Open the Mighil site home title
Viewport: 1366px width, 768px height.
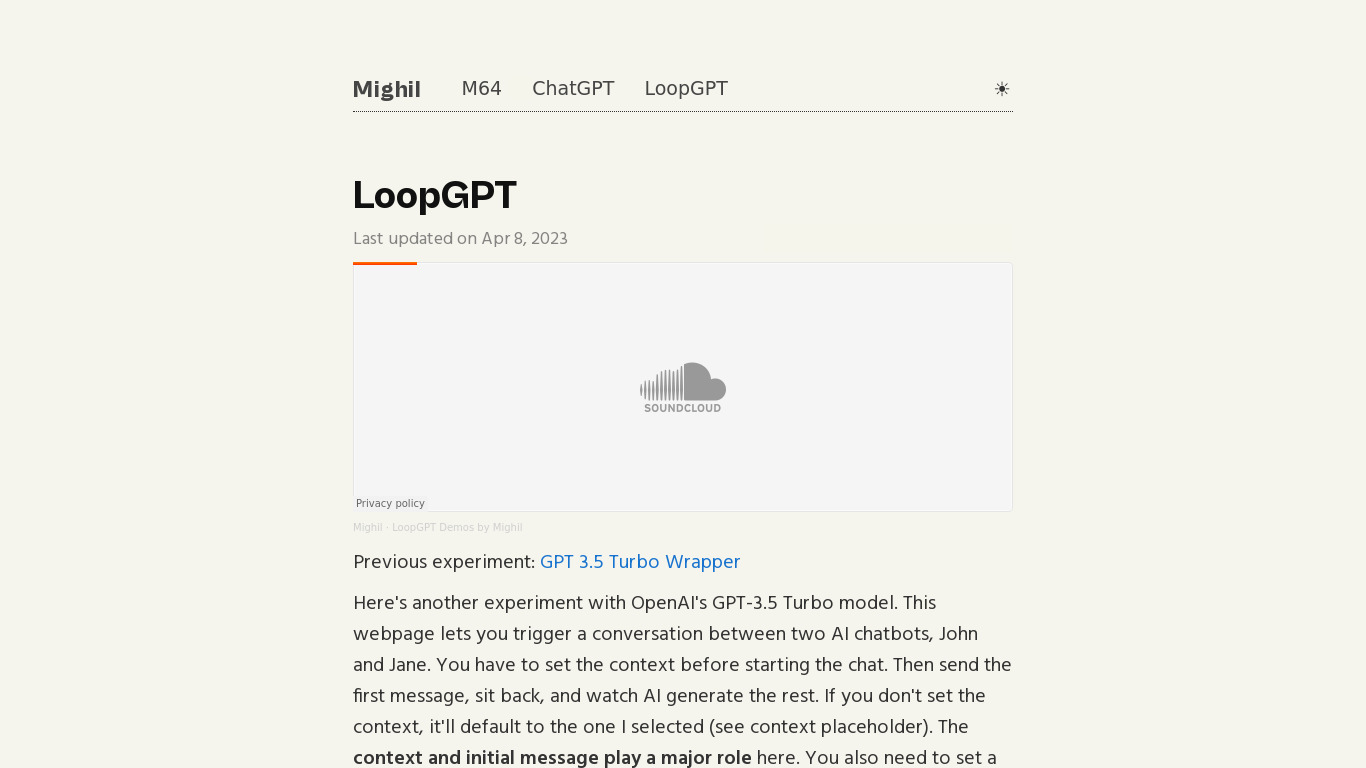tap(386, 90)
